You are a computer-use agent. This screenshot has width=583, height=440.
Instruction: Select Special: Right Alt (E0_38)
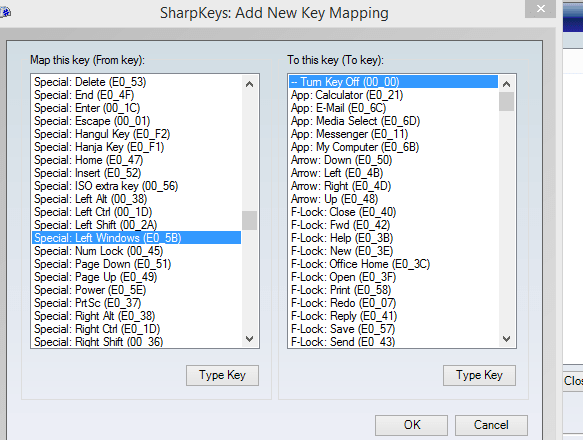[x=136, y=316]
